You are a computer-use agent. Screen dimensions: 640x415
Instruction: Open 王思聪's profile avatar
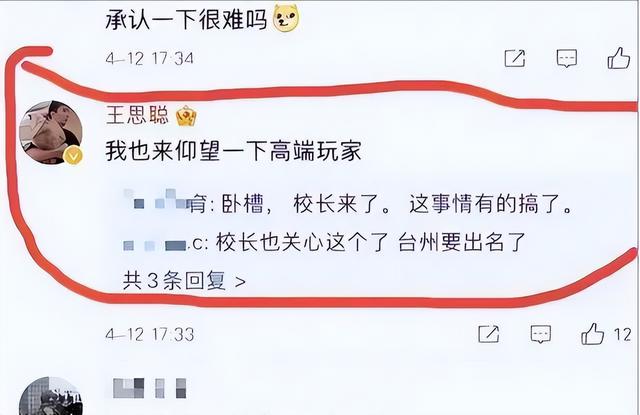(x=51, y=132)
